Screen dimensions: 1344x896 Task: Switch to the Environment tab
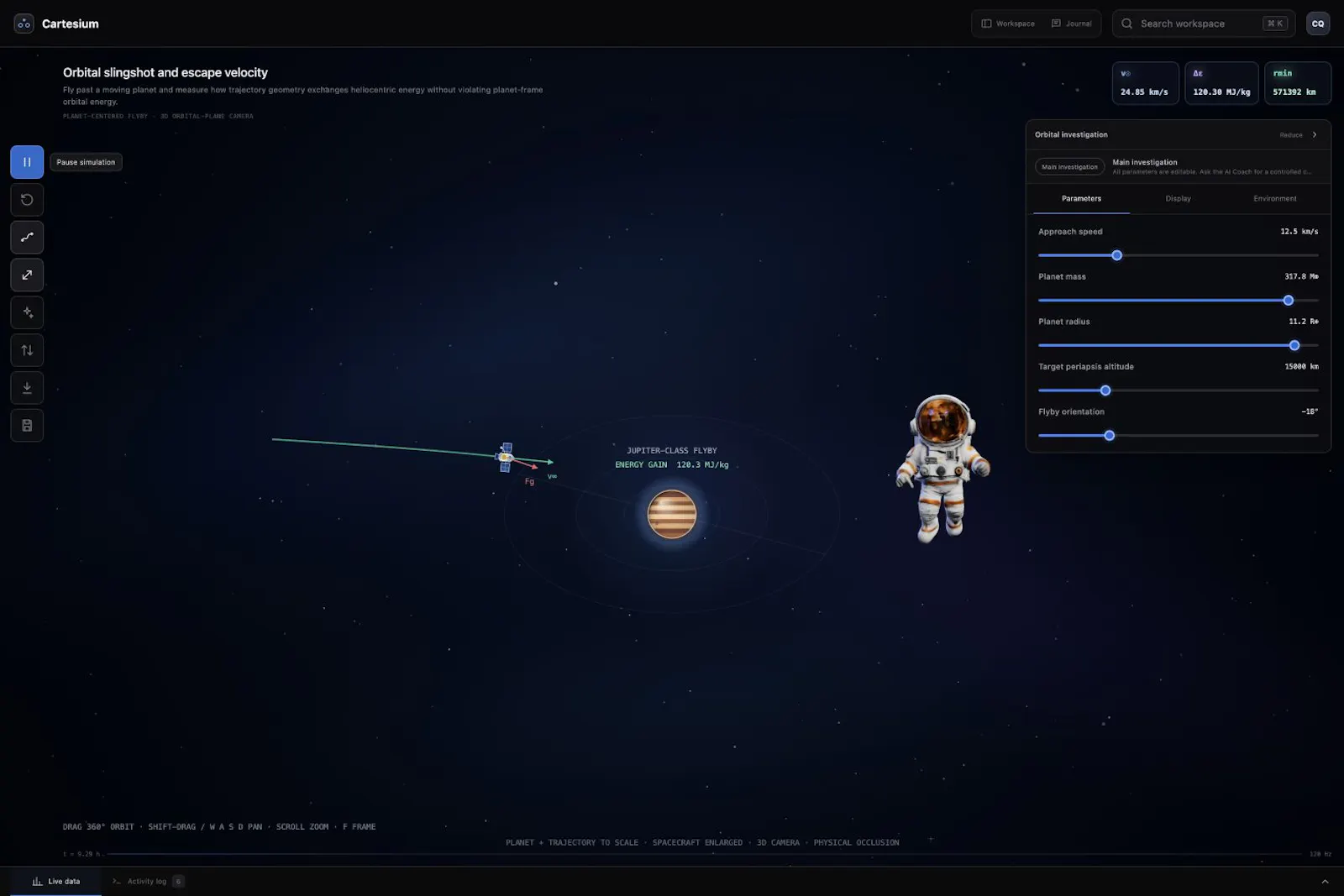[x=1274, y=199]
